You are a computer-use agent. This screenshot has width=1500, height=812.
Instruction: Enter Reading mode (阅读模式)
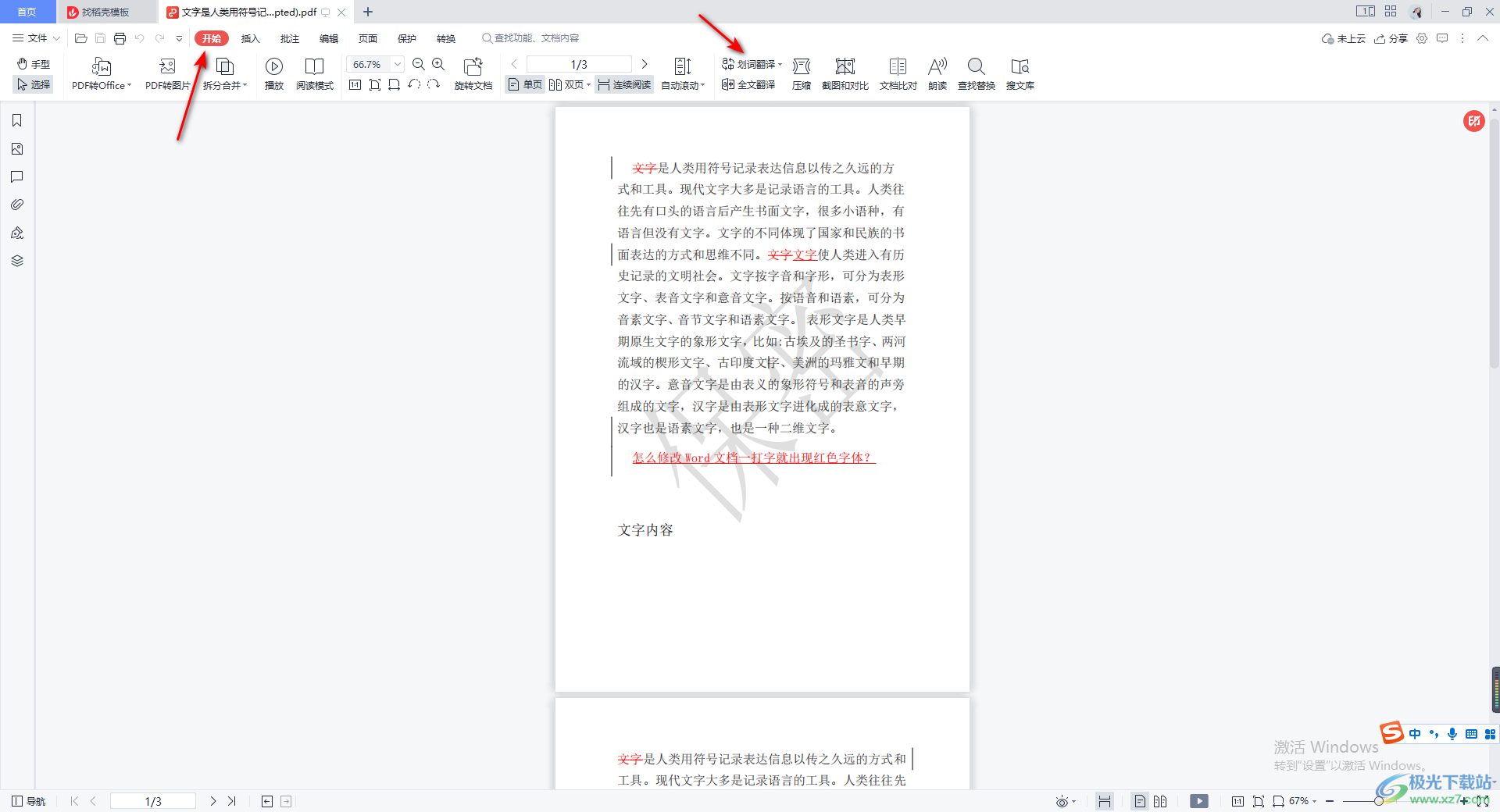pyautogui.click(x=315, y=74)
